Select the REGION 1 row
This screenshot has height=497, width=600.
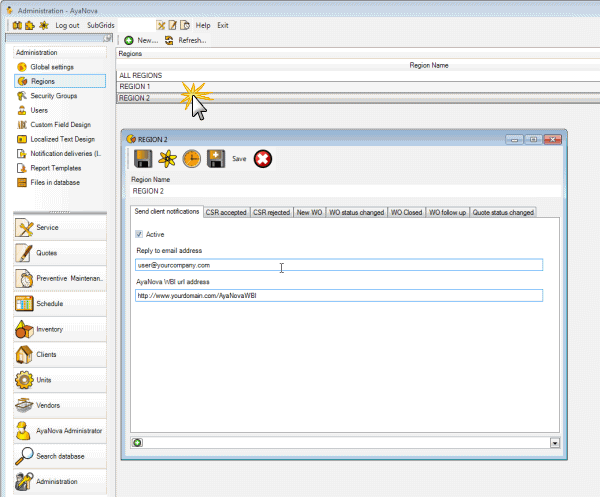(x=358, y=87)
